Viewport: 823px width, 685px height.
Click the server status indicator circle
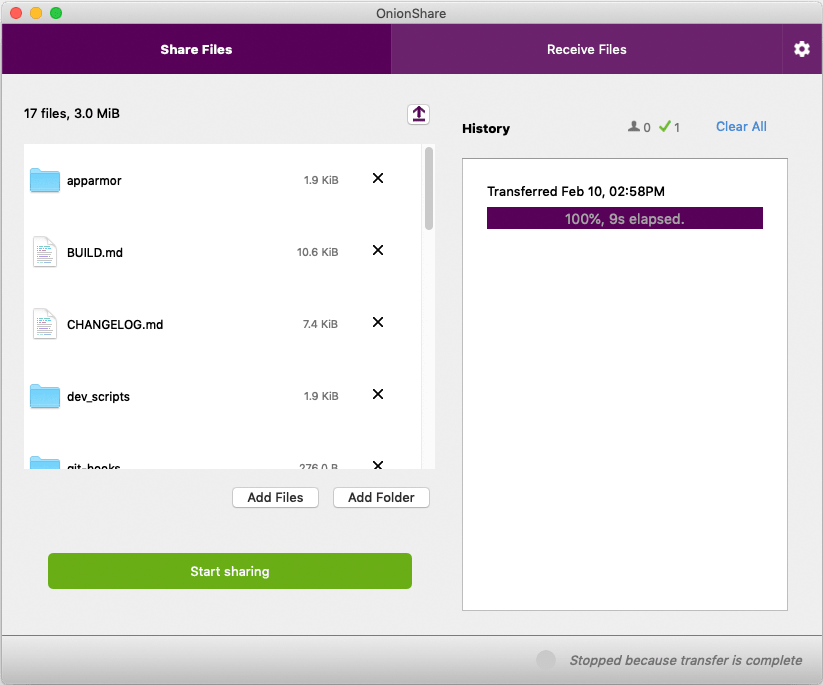coord(546,660)
